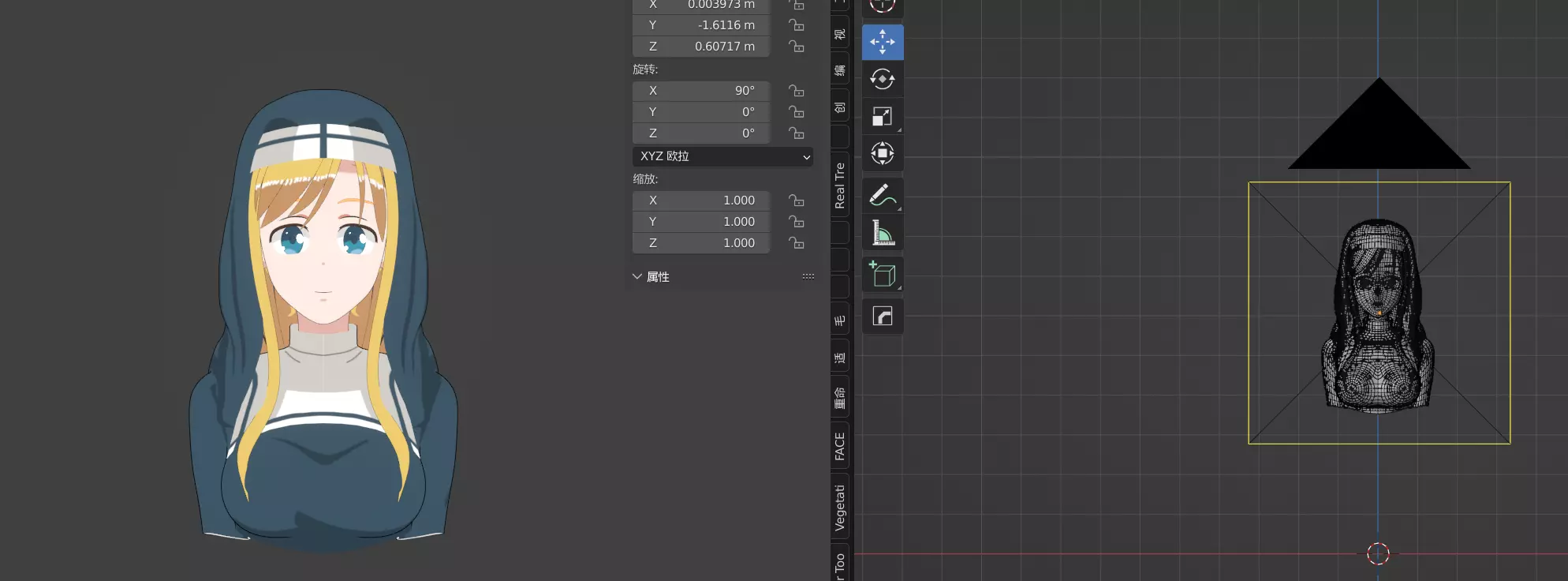1568x581 pixels.
Task: Click the rotation Y field 0°
Action: (701, 112)
